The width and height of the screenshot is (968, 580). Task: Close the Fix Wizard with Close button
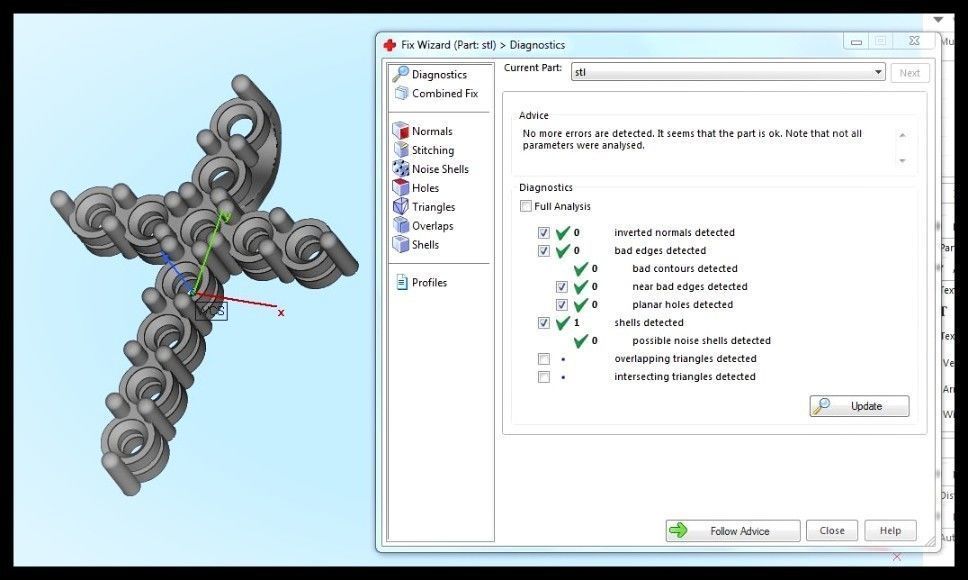pyautogui.click(x=832, y=531)
